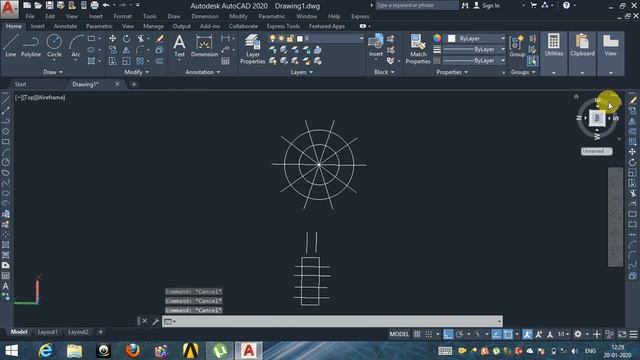
Task: Click the Plot print icon
Action: (x=94, y=5)
